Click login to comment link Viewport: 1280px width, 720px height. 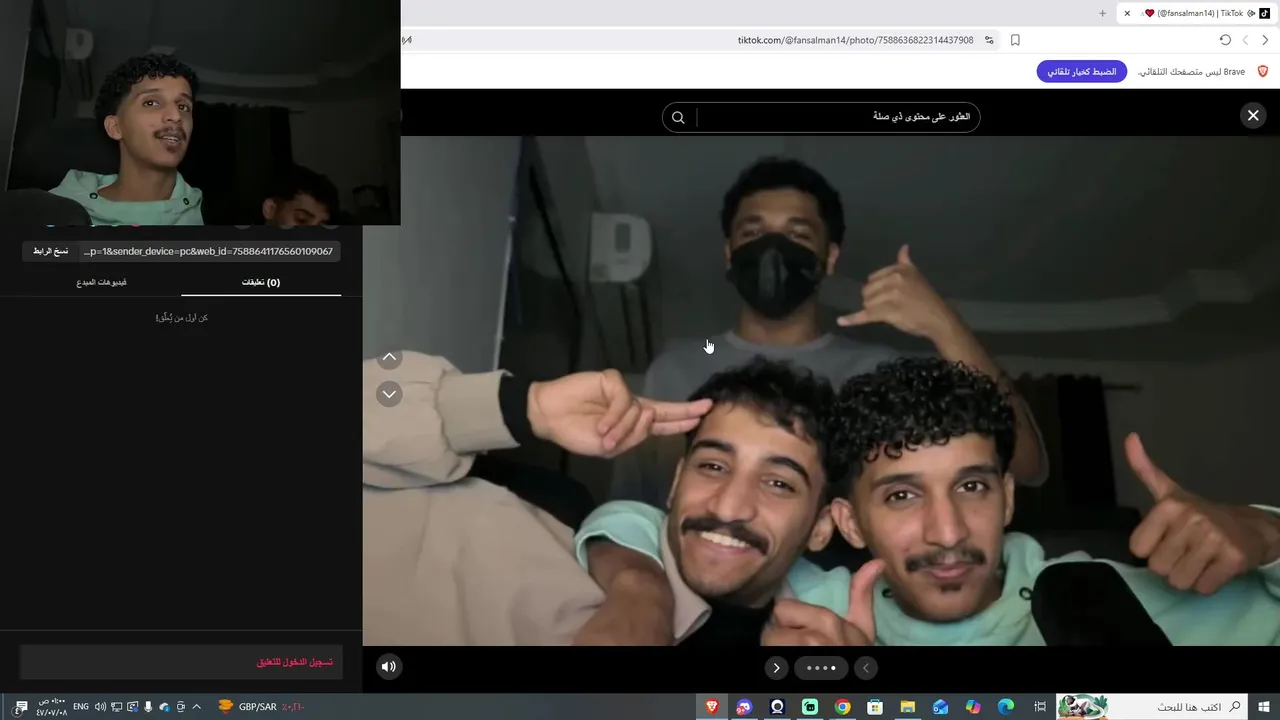point(295,662)
